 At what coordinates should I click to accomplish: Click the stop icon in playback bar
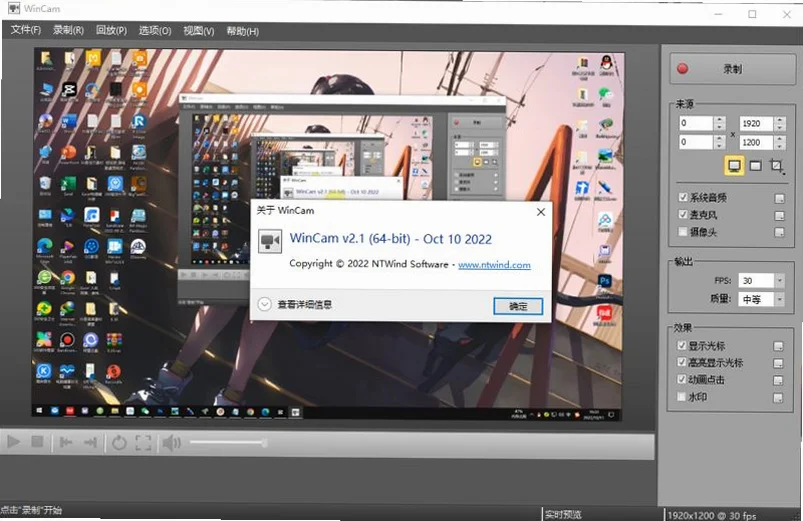point(37,442)
